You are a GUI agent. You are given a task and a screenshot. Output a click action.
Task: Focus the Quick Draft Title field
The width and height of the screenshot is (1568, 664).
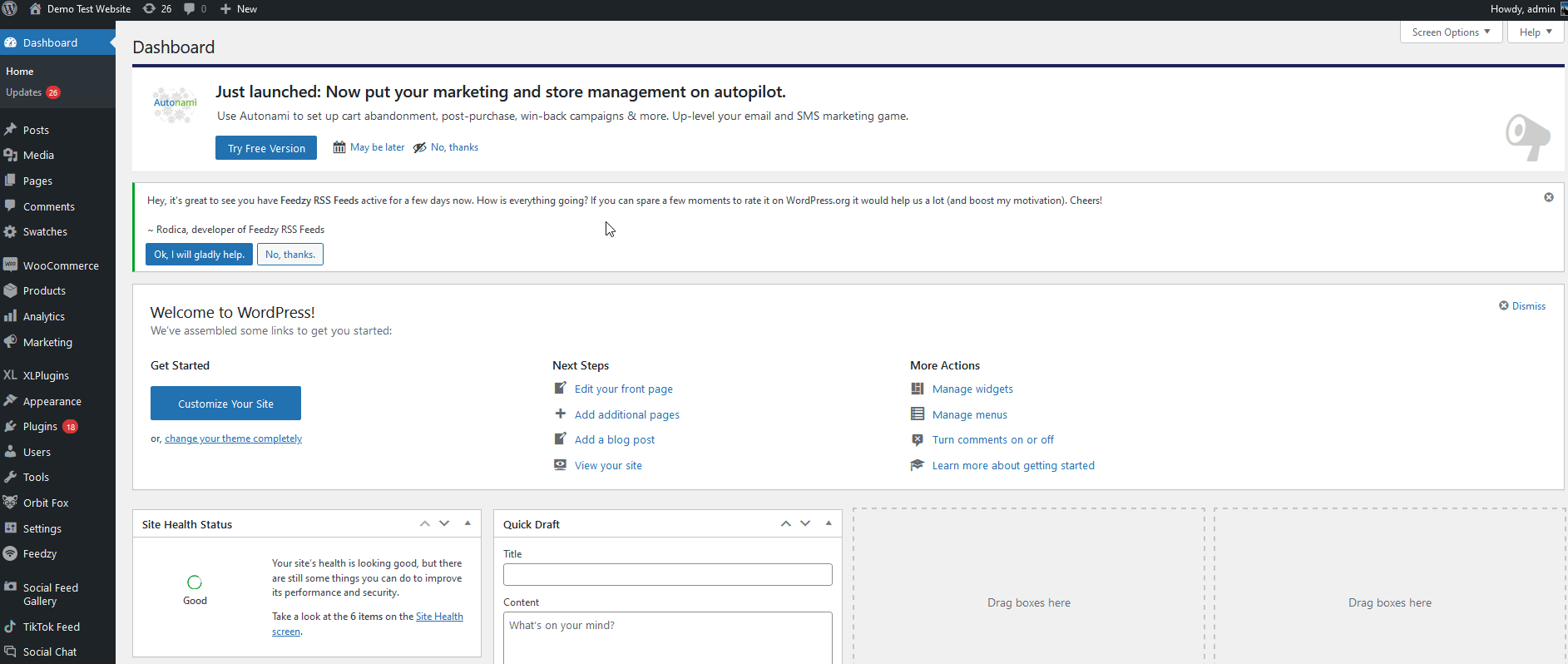pyautogui.click(x=668, y=574)
